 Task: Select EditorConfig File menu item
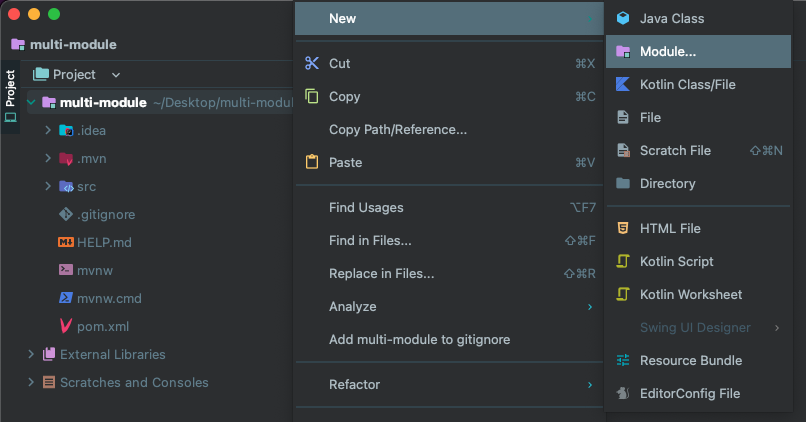click(698, 393)
